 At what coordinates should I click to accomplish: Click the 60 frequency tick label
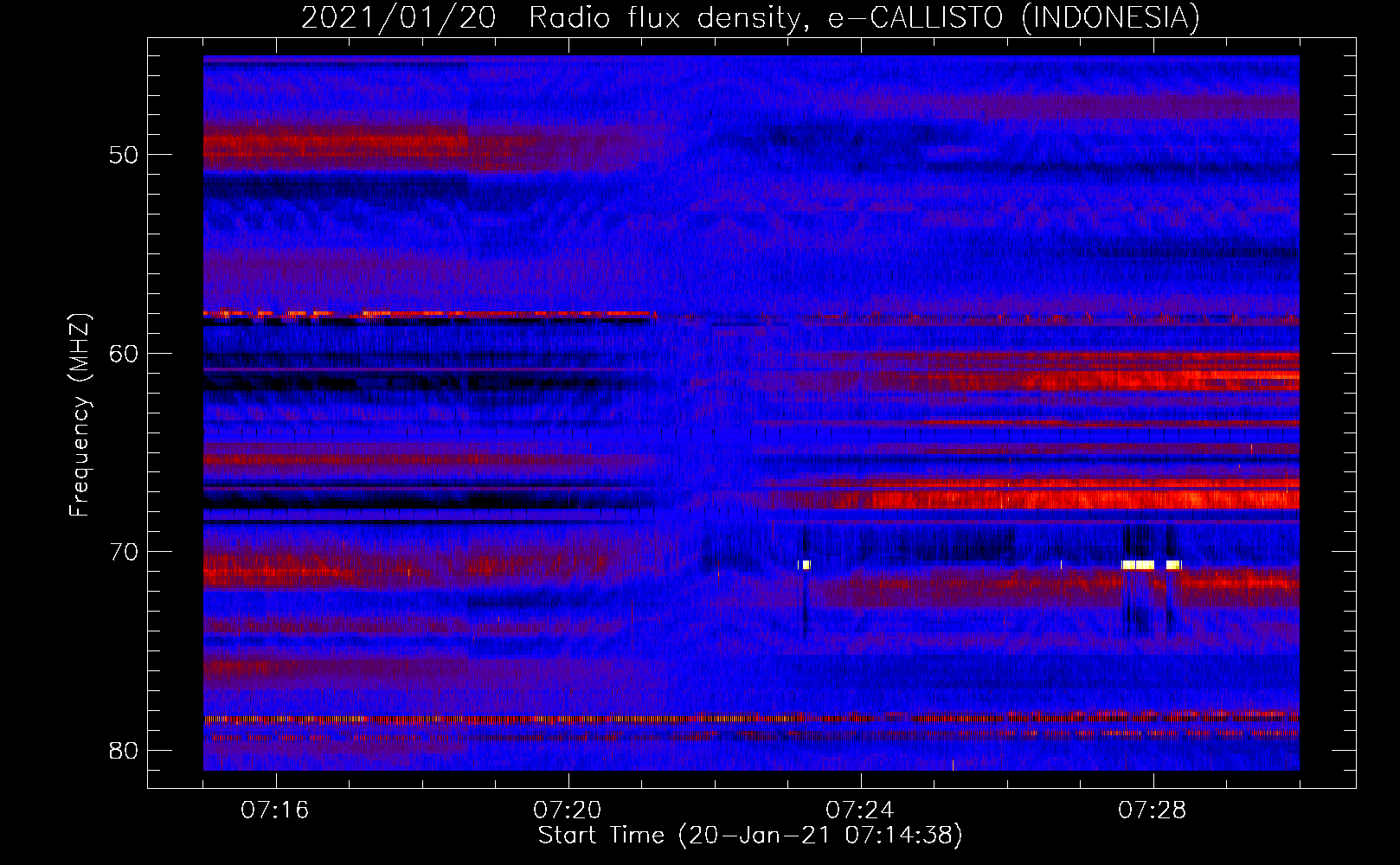124,354
